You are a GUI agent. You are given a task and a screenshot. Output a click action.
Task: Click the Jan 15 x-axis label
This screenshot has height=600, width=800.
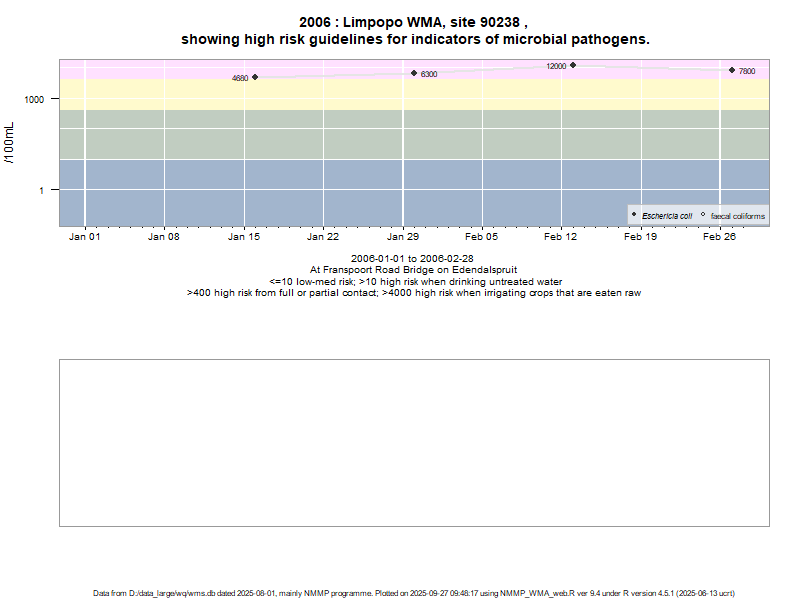(244, 237)
